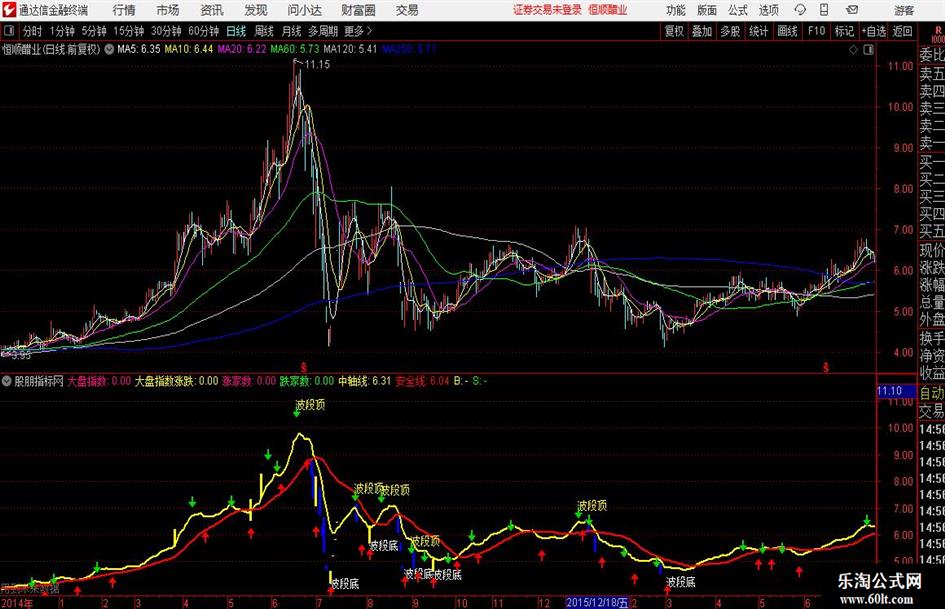Click the red S marker near July
Screen dimensions: 945x609
click(304, 367)
